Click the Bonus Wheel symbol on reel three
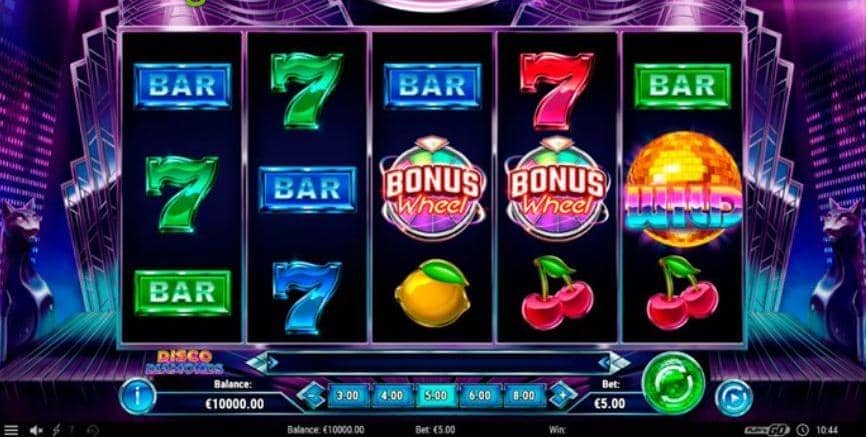866x437 pixels. pos(433,188)
